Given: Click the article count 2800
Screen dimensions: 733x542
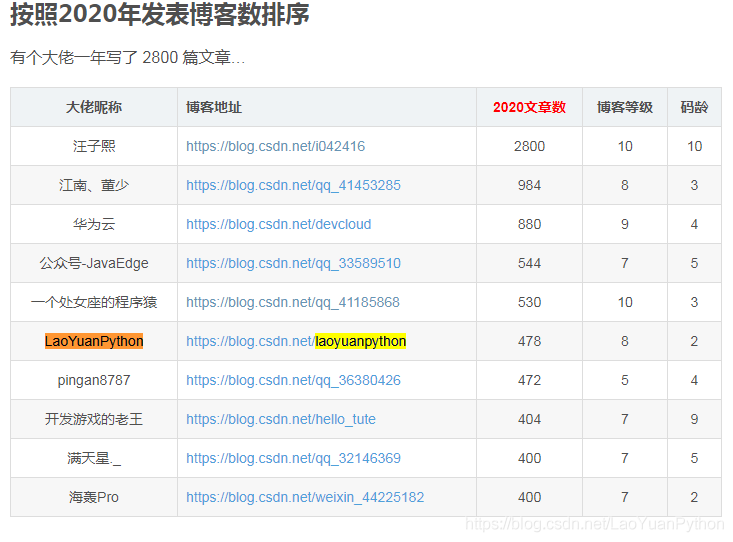Looking at the screenshot, I should (x=529, y=146).
